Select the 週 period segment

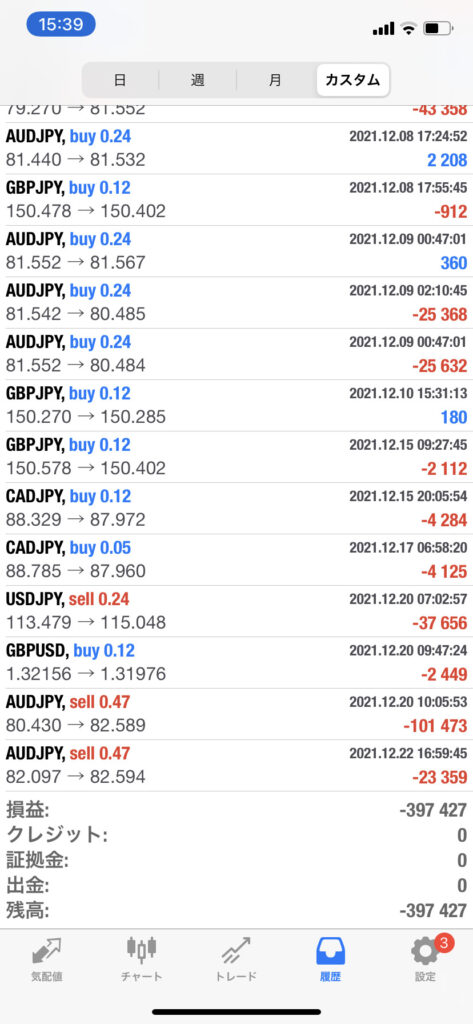(x=197, y=80)
